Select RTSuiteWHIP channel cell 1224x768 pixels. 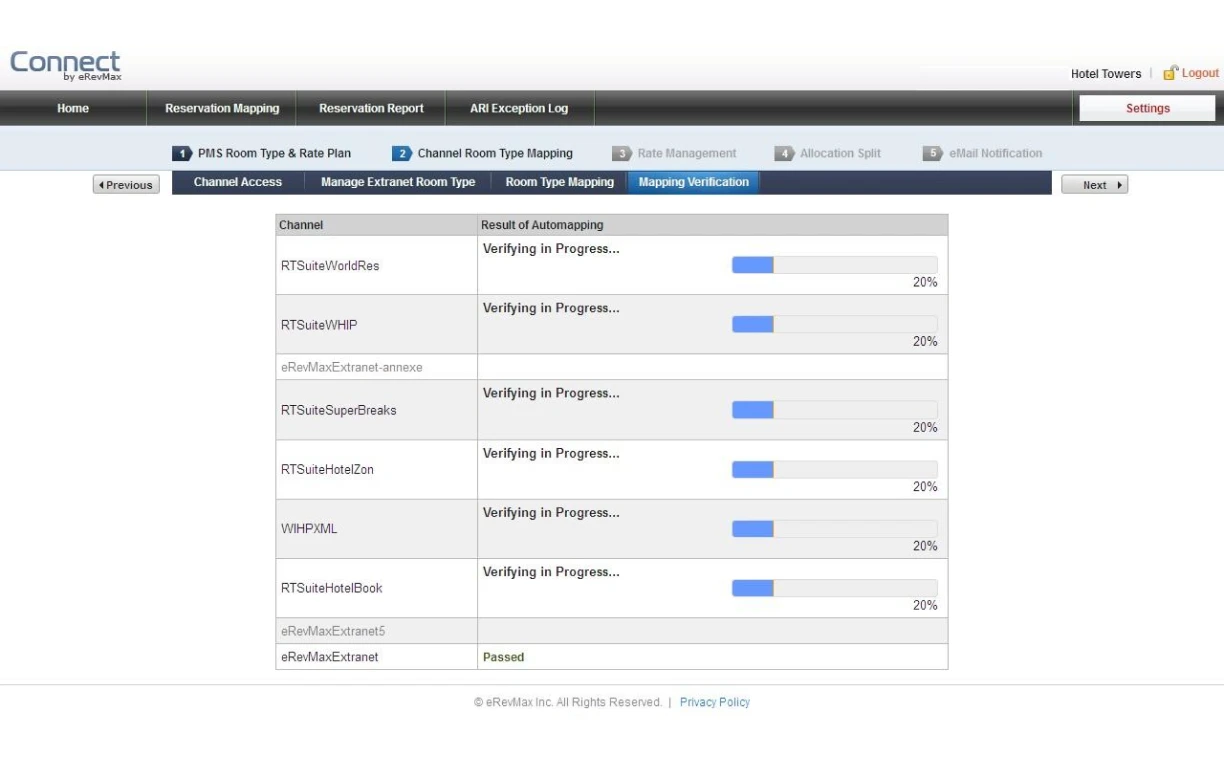click(x=377, y=325)
